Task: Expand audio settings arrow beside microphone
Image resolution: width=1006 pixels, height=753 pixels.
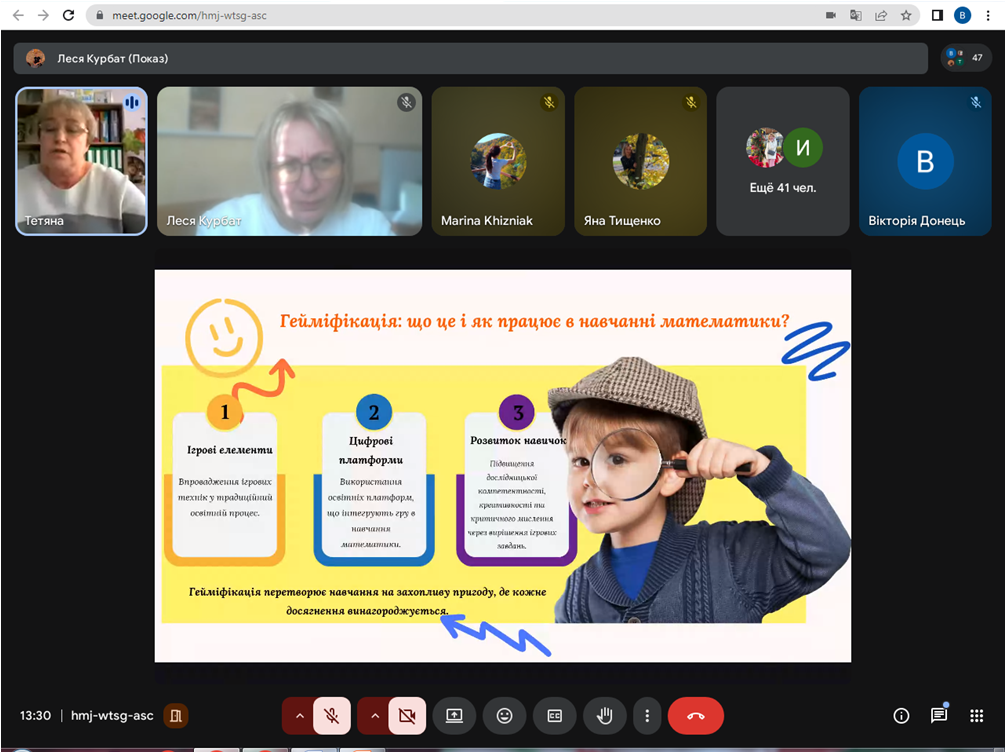Action: tap(298, 716)
